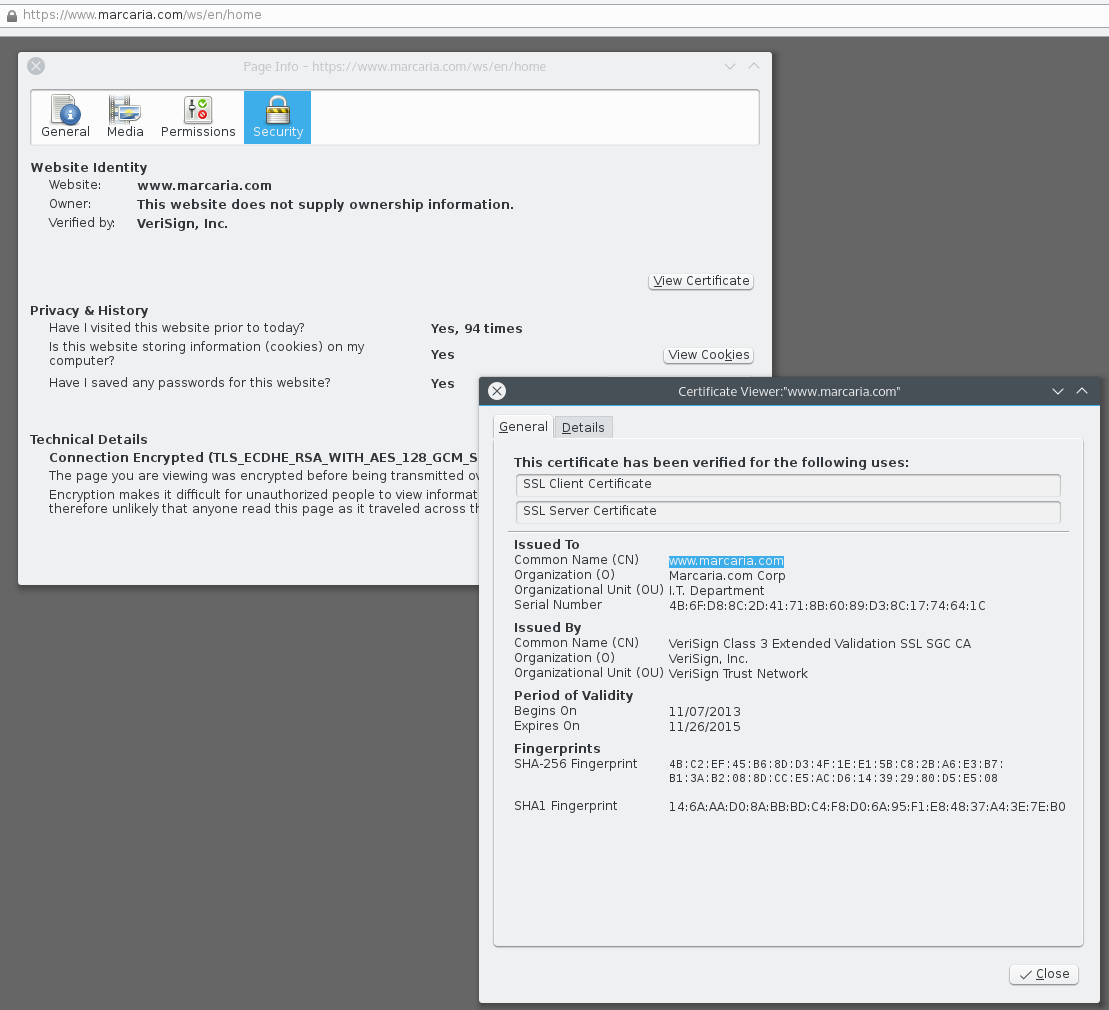Click the website name www.marcaria.com in Page Info
Viewport: 1109px width, 1010px height.
[x=204, y=185]
